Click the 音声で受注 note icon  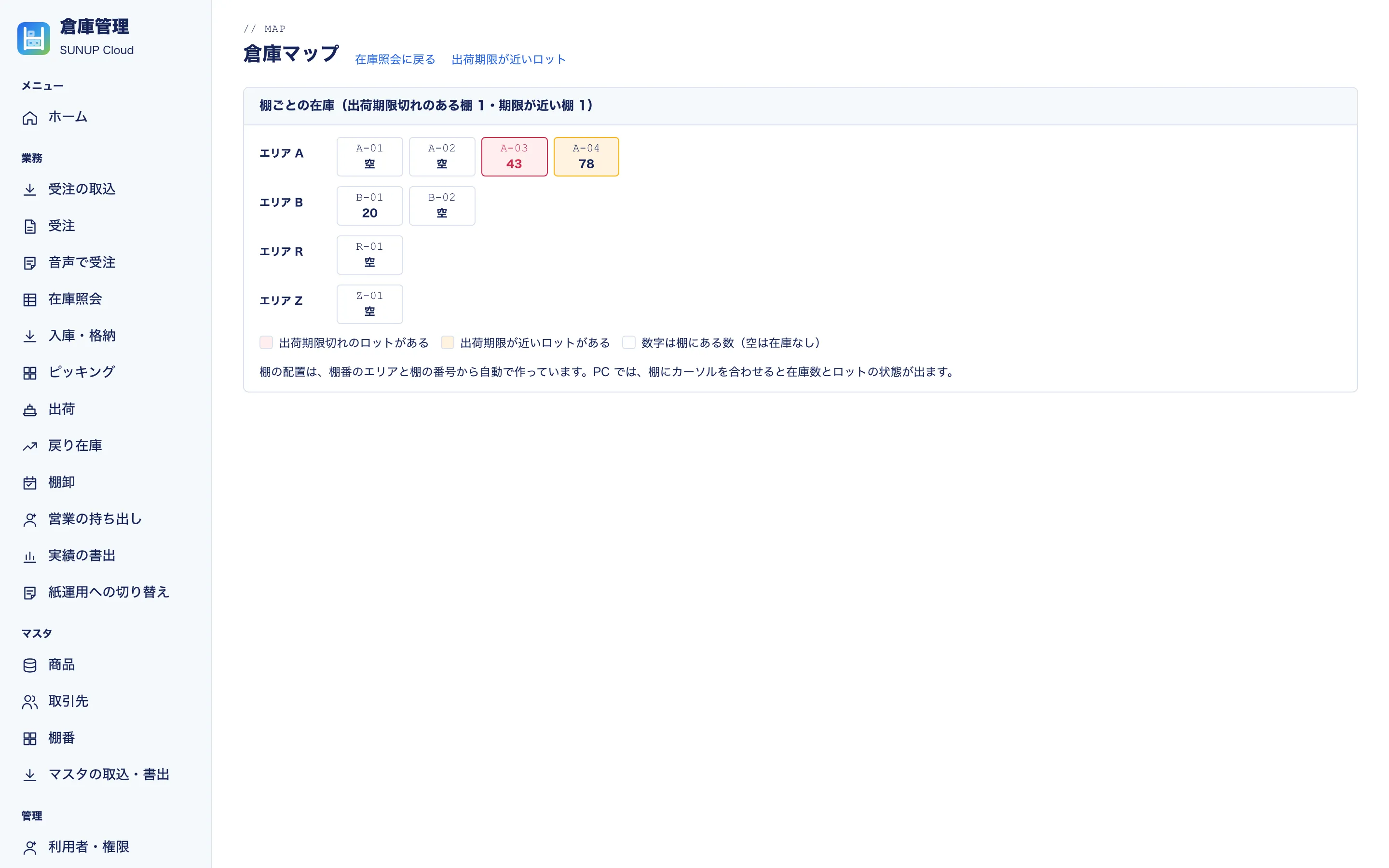click(30, 263)
